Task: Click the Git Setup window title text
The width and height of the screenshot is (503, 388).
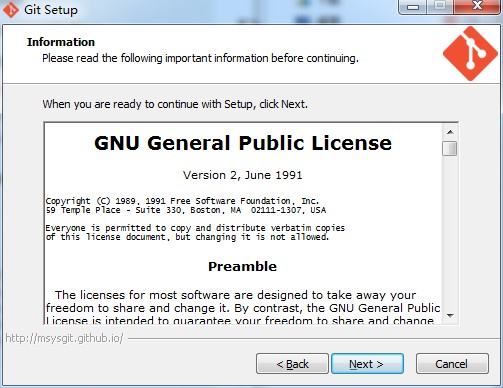Action: pos(51,10)
